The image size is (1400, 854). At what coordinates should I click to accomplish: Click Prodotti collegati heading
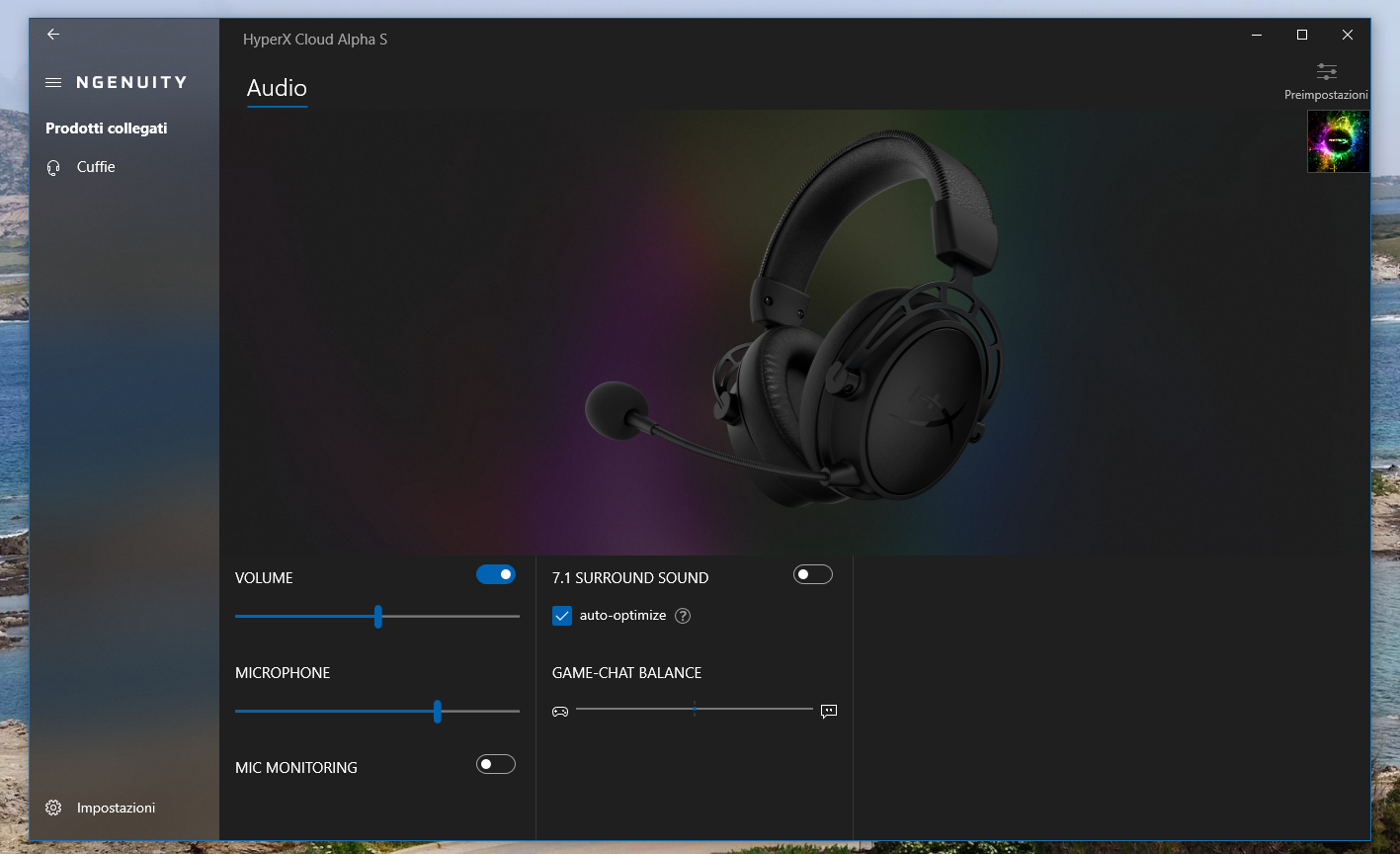coord(107,128)
